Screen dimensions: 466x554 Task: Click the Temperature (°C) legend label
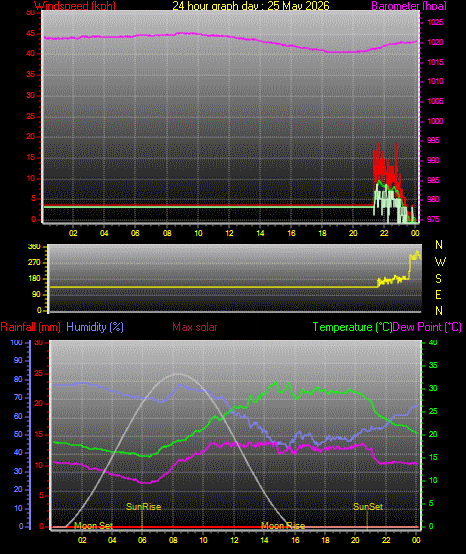click(353, 327)
